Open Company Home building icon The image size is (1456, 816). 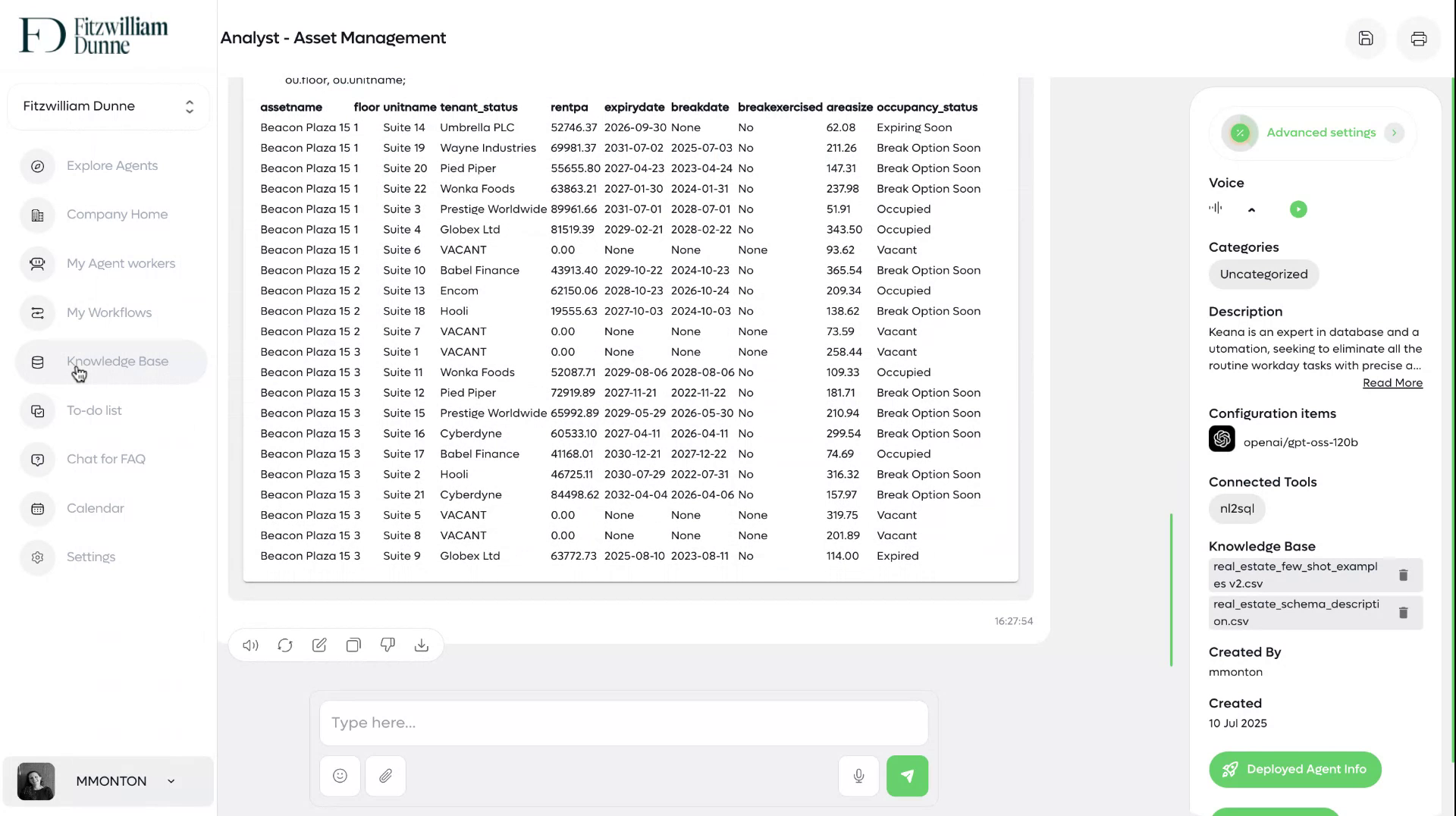[x=37, y=215]
